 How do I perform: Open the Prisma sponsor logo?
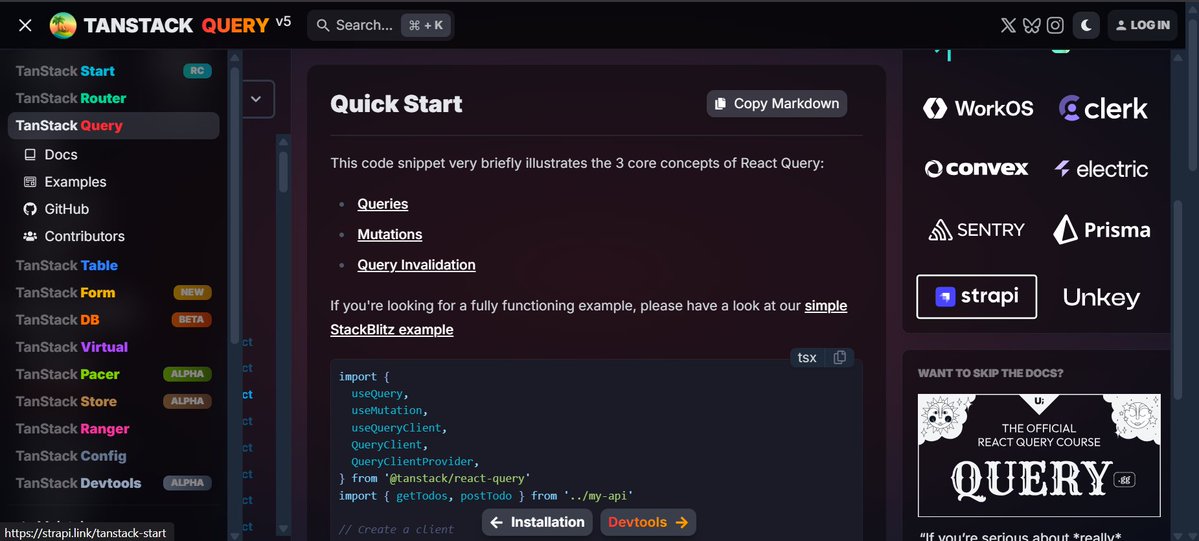tap(1101, 230)
